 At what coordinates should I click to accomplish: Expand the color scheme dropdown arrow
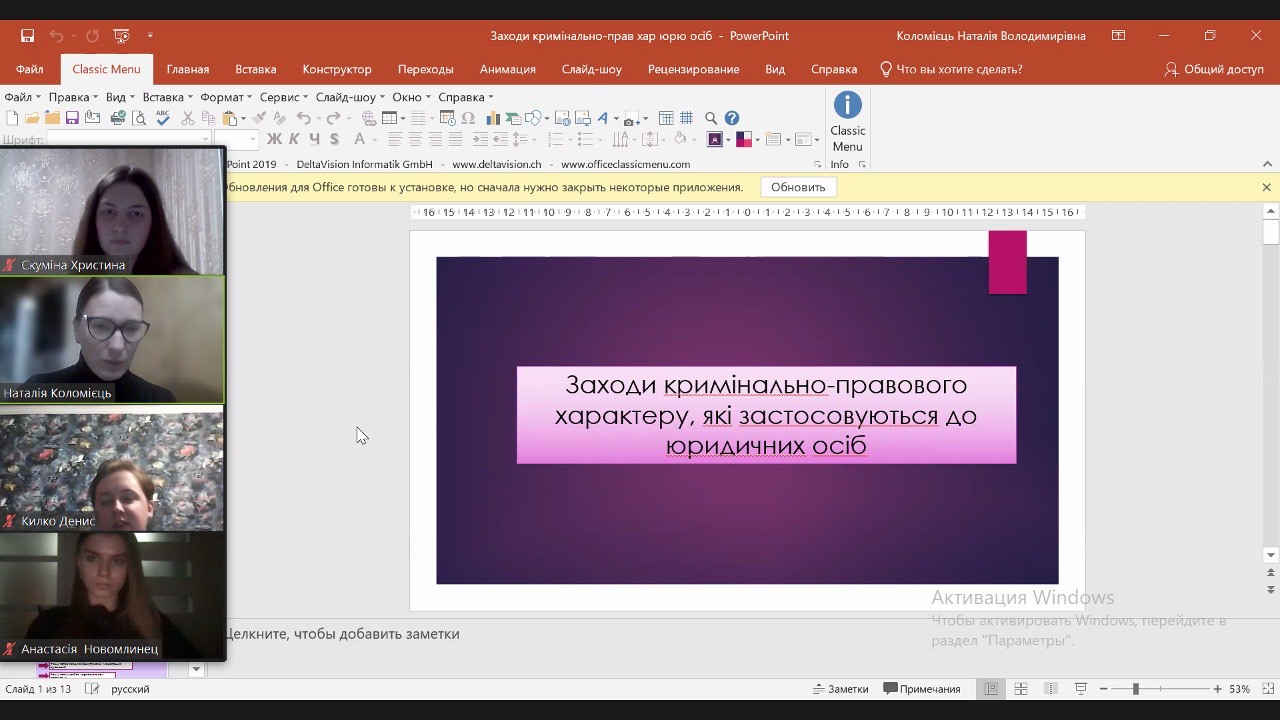tap(757, 140)
